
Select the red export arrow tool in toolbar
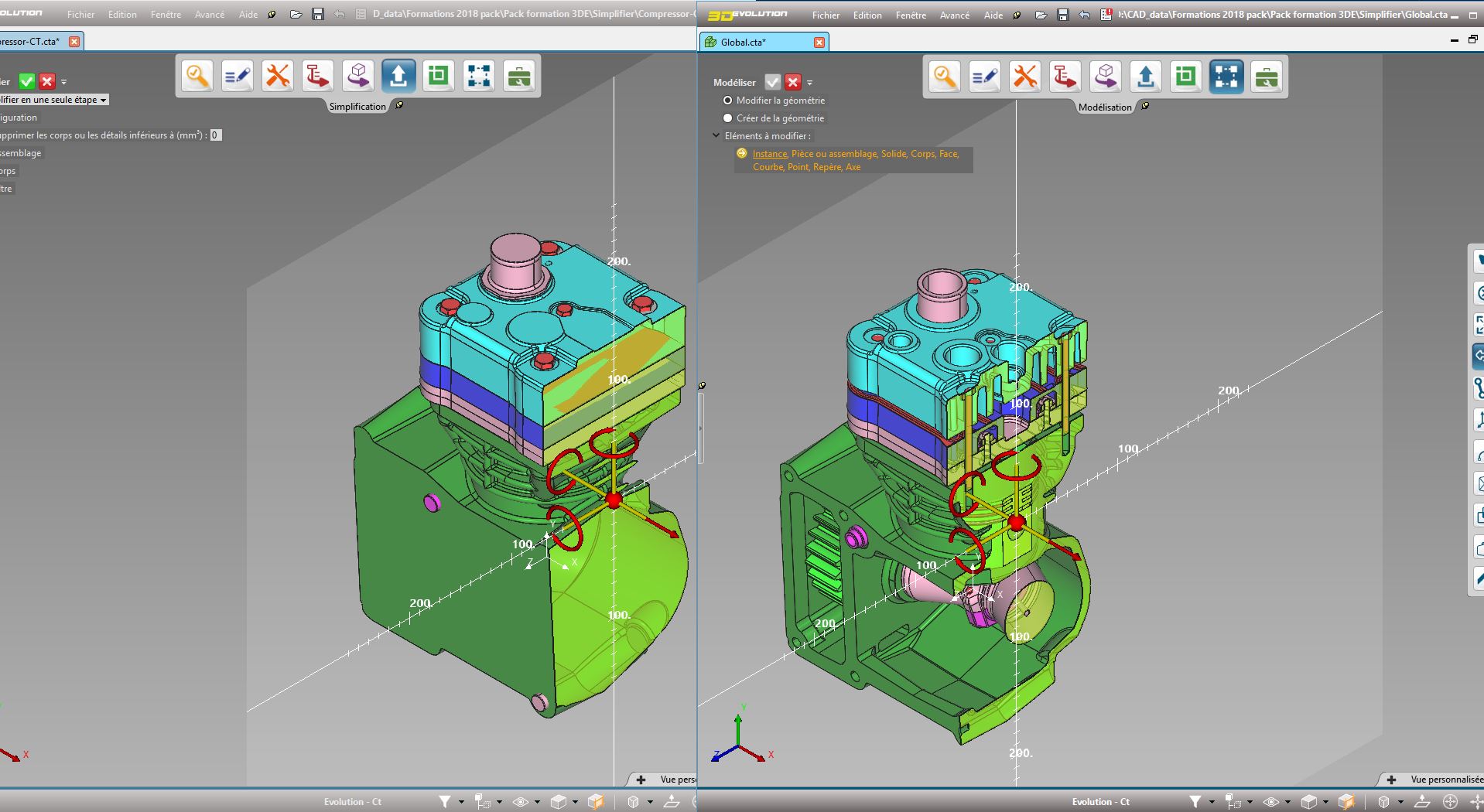(x=1065, y=77)
